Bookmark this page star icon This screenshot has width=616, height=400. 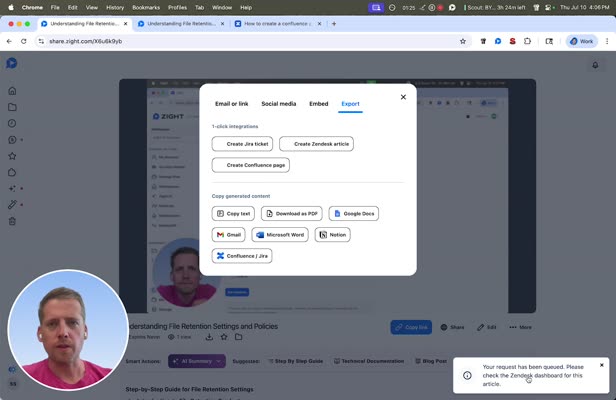463,41
